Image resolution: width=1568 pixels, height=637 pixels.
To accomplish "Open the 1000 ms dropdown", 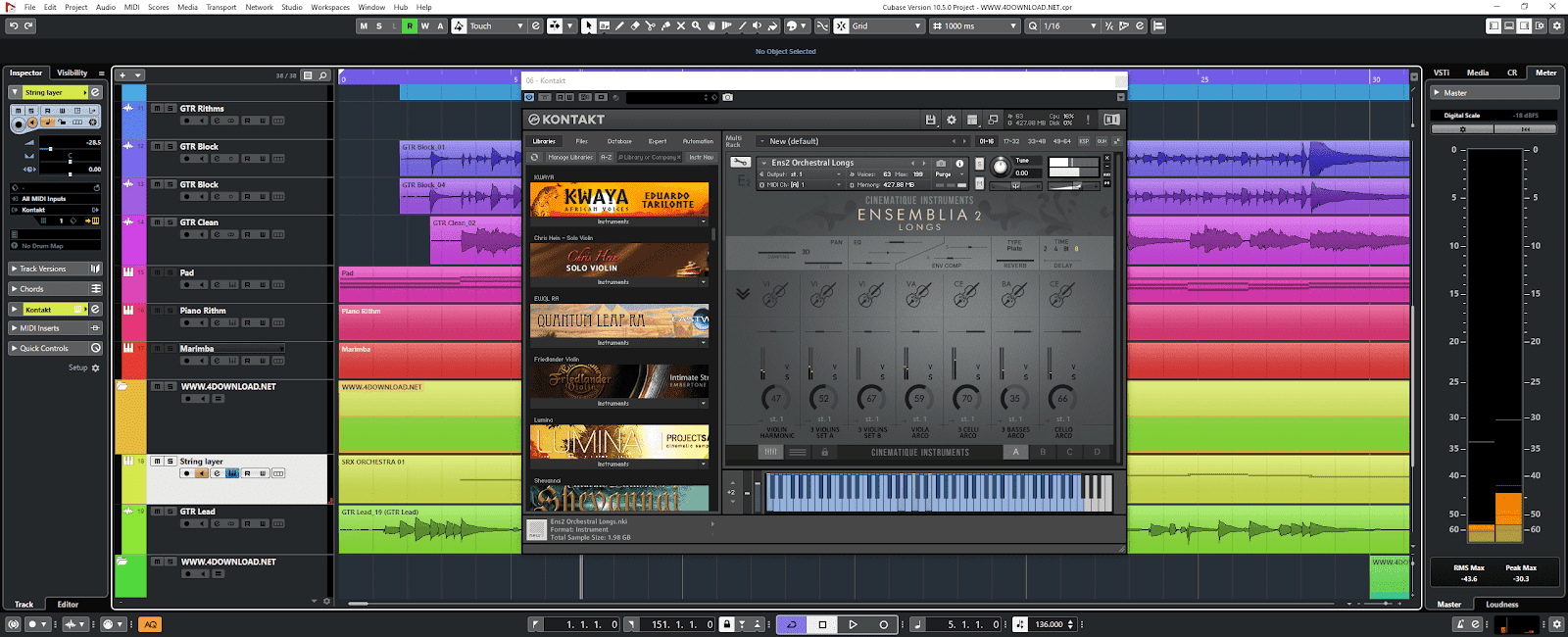I will 975,26.
